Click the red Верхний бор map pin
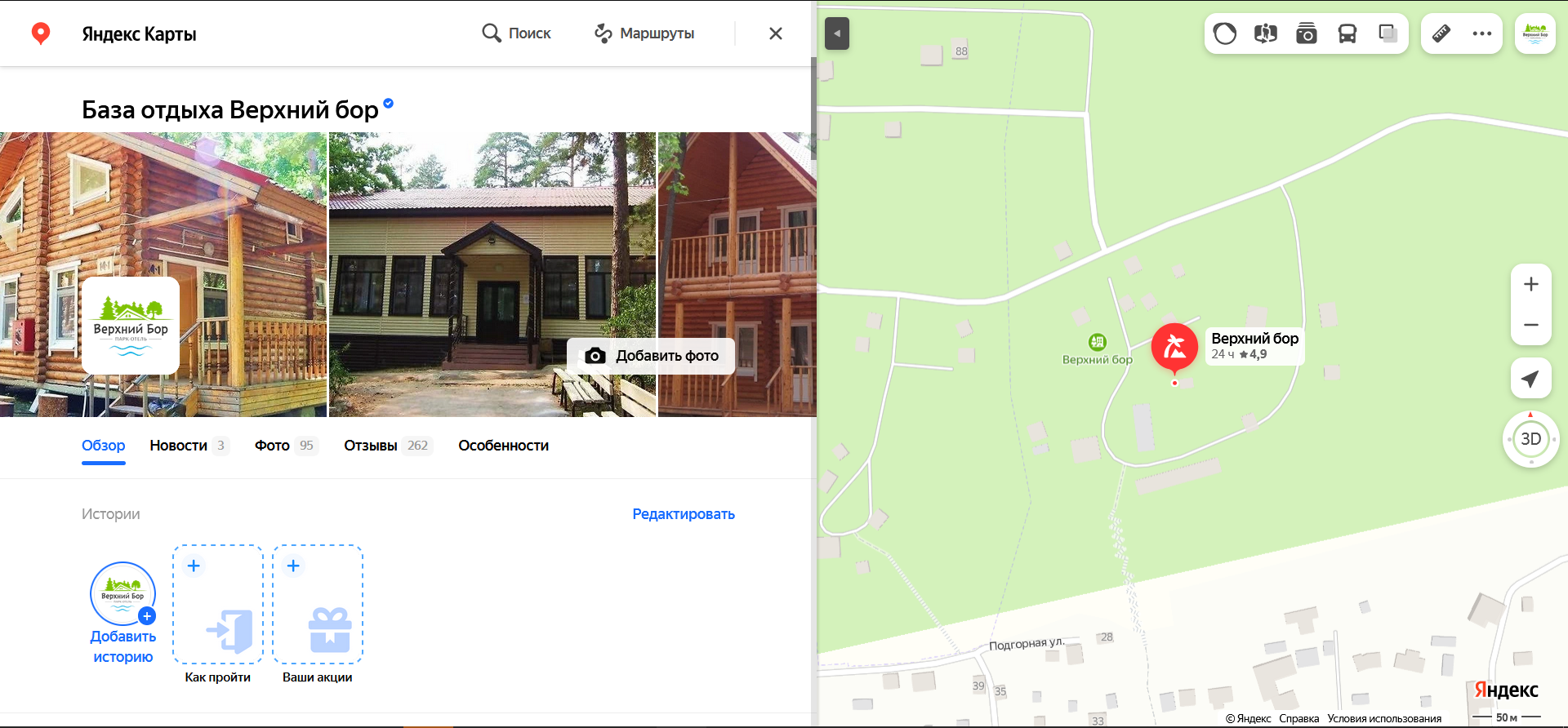This screenshot has width=1568, height=728. [x=1174, y=348]
